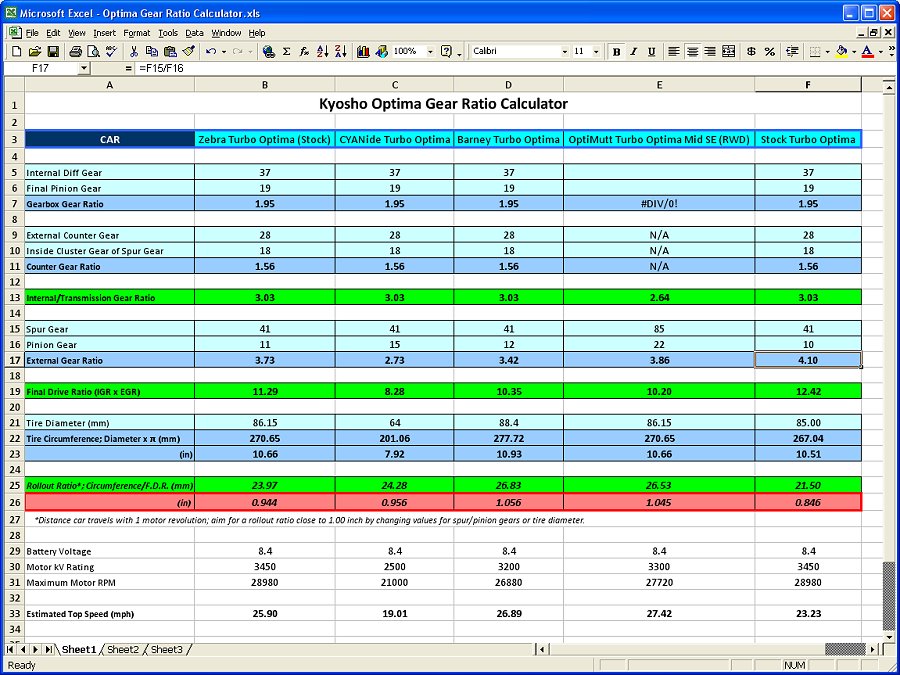Save the workbook with floppy icon
Image resolution: width=900 pixels, height=675 pixels.
53,52
